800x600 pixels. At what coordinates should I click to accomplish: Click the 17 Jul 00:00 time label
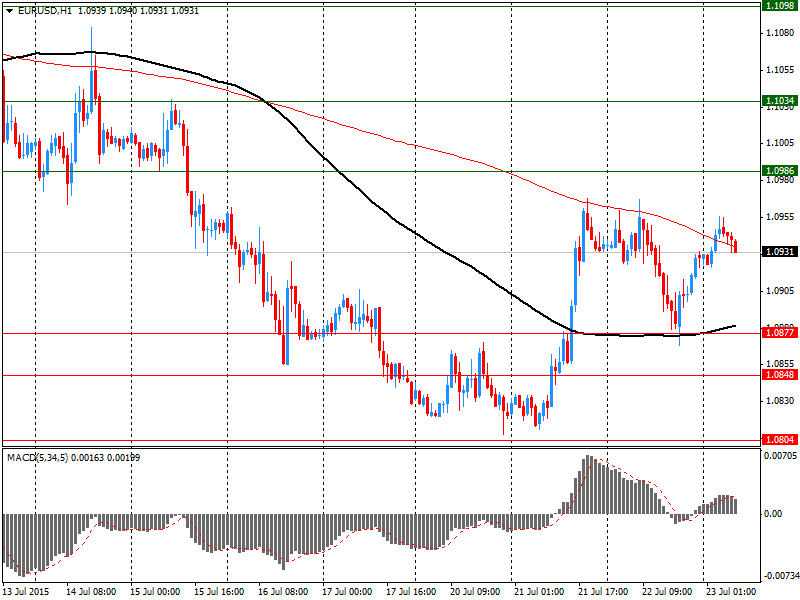click(347, 591)
